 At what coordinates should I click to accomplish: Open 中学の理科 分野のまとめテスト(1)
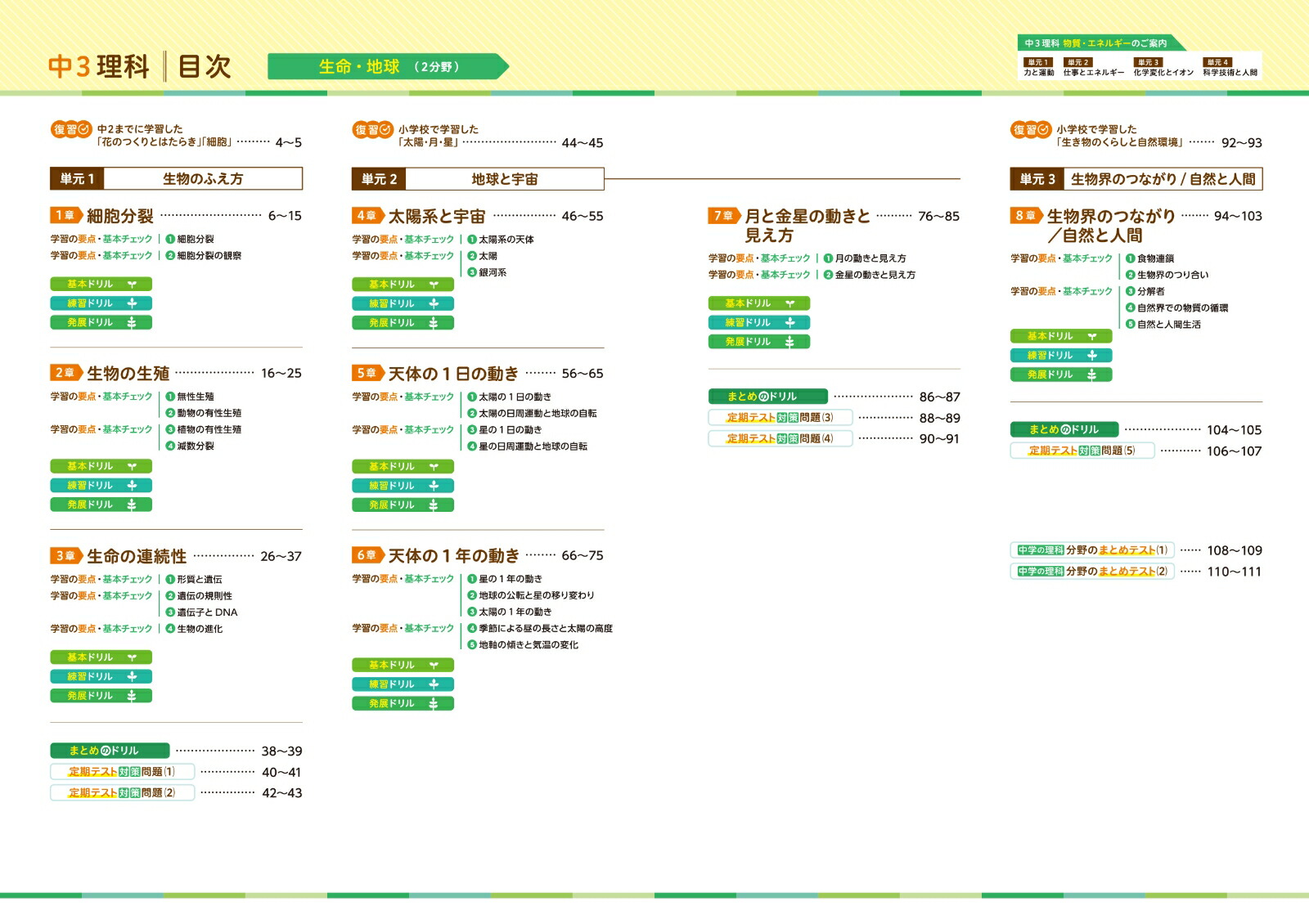pyautogui.click(x=1092, y=550)
